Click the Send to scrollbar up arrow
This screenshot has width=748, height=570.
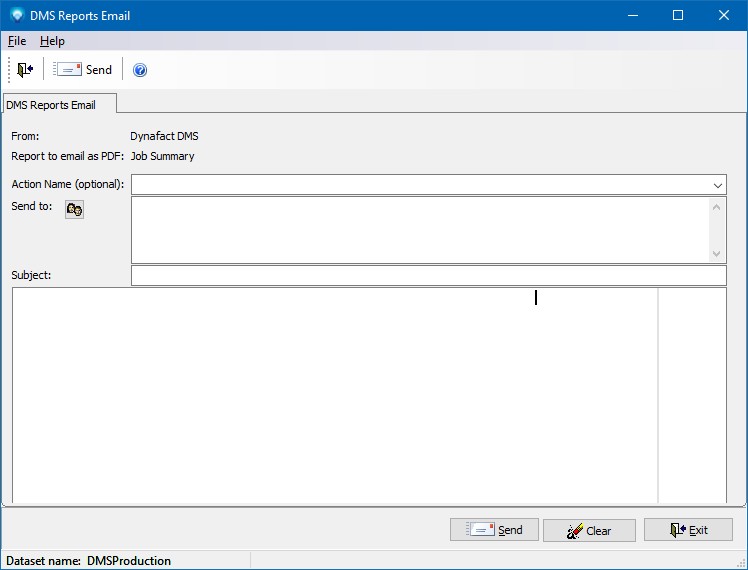click(717, 206)
